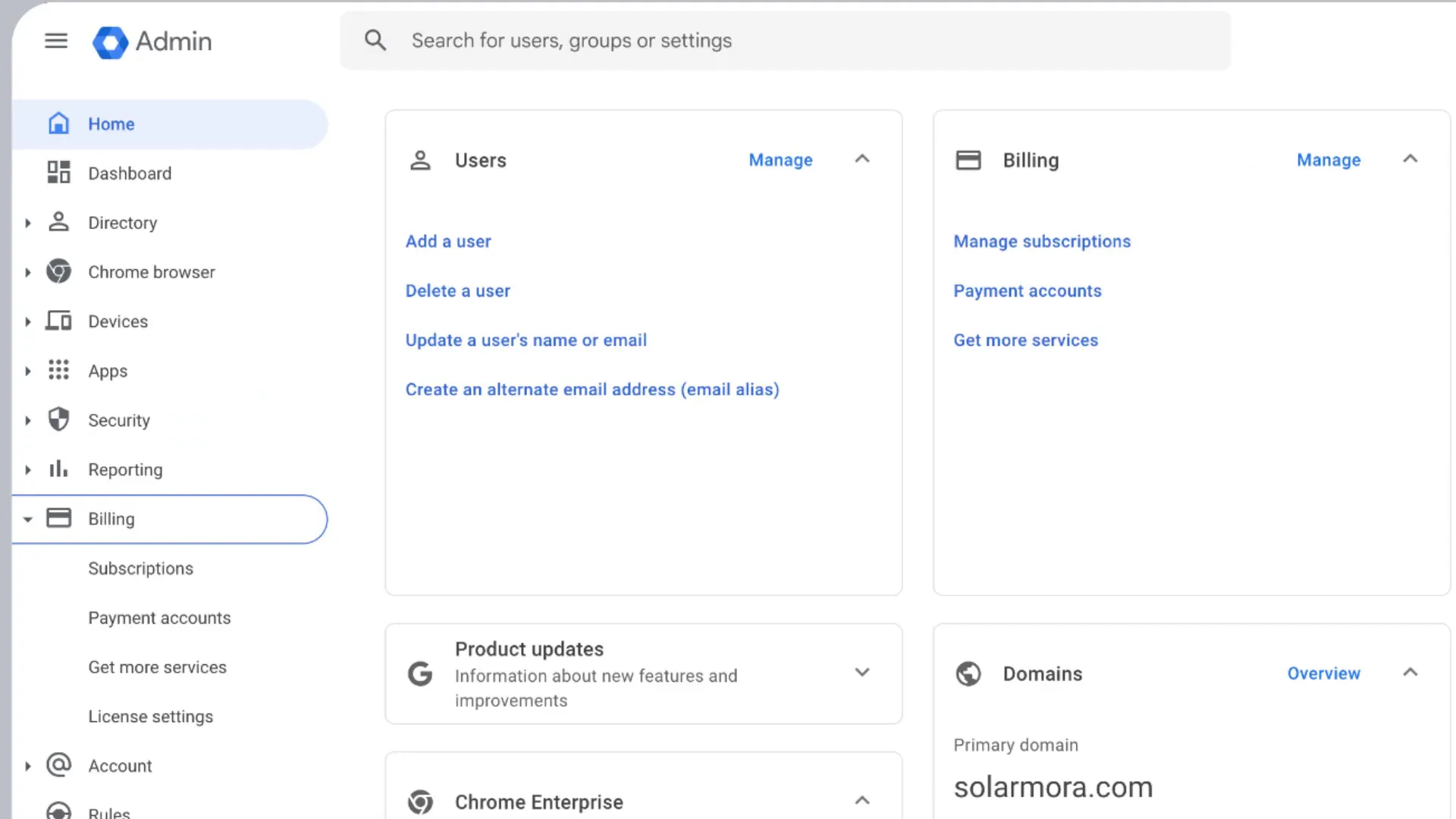Collapse the Domains card chevron
This screenshot has height=819, width=1456.
tap(1410, 673)
